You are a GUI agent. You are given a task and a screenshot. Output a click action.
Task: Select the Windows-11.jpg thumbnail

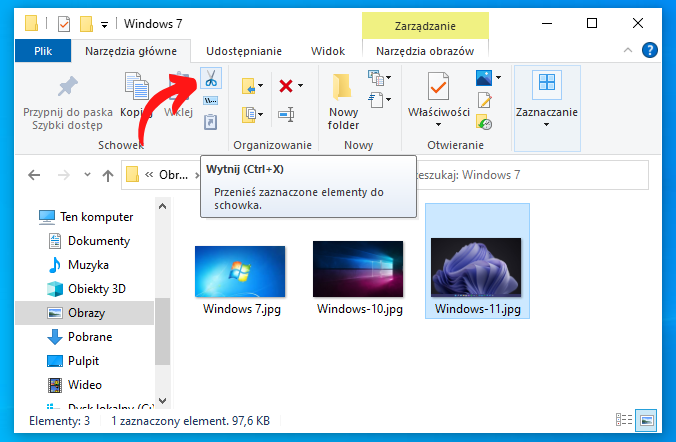pos(476,268)
